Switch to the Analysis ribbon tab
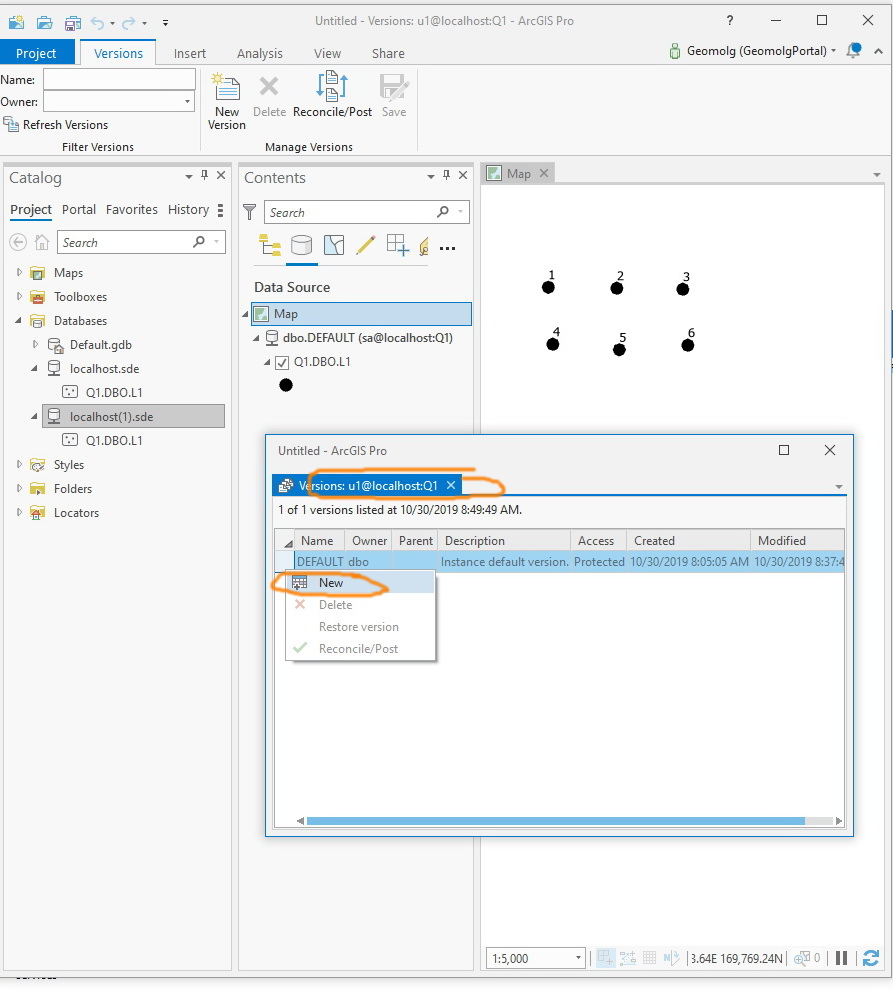Screen dimensions: 893x996 click(x=260, y=53)
